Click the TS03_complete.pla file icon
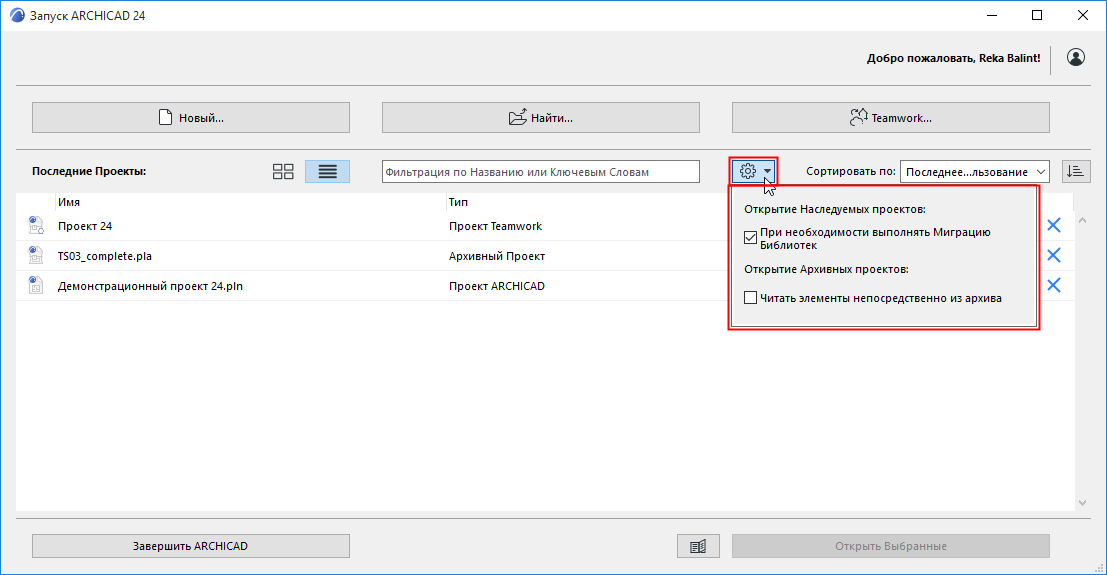 click(35, 255)
